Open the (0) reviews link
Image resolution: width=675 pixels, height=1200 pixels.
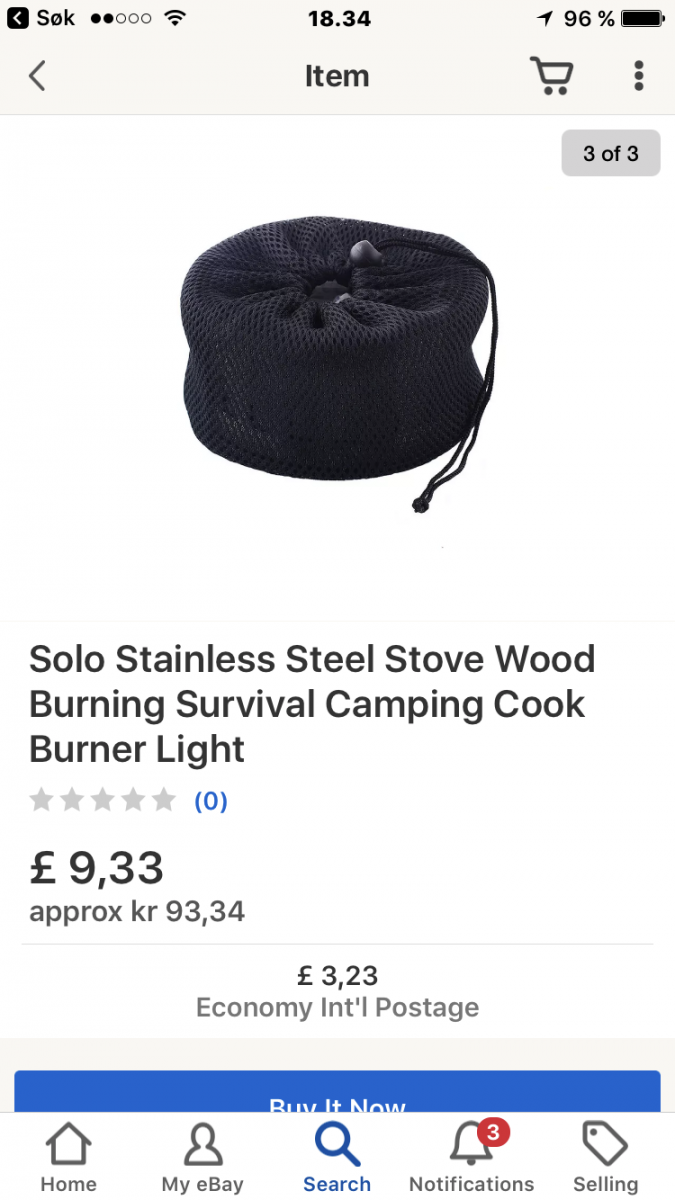(211, 801)
